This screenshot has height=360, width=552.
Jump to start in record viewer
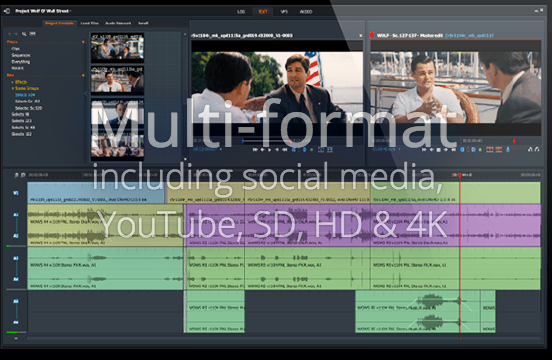pyautogui.click(x=424, y=150)
